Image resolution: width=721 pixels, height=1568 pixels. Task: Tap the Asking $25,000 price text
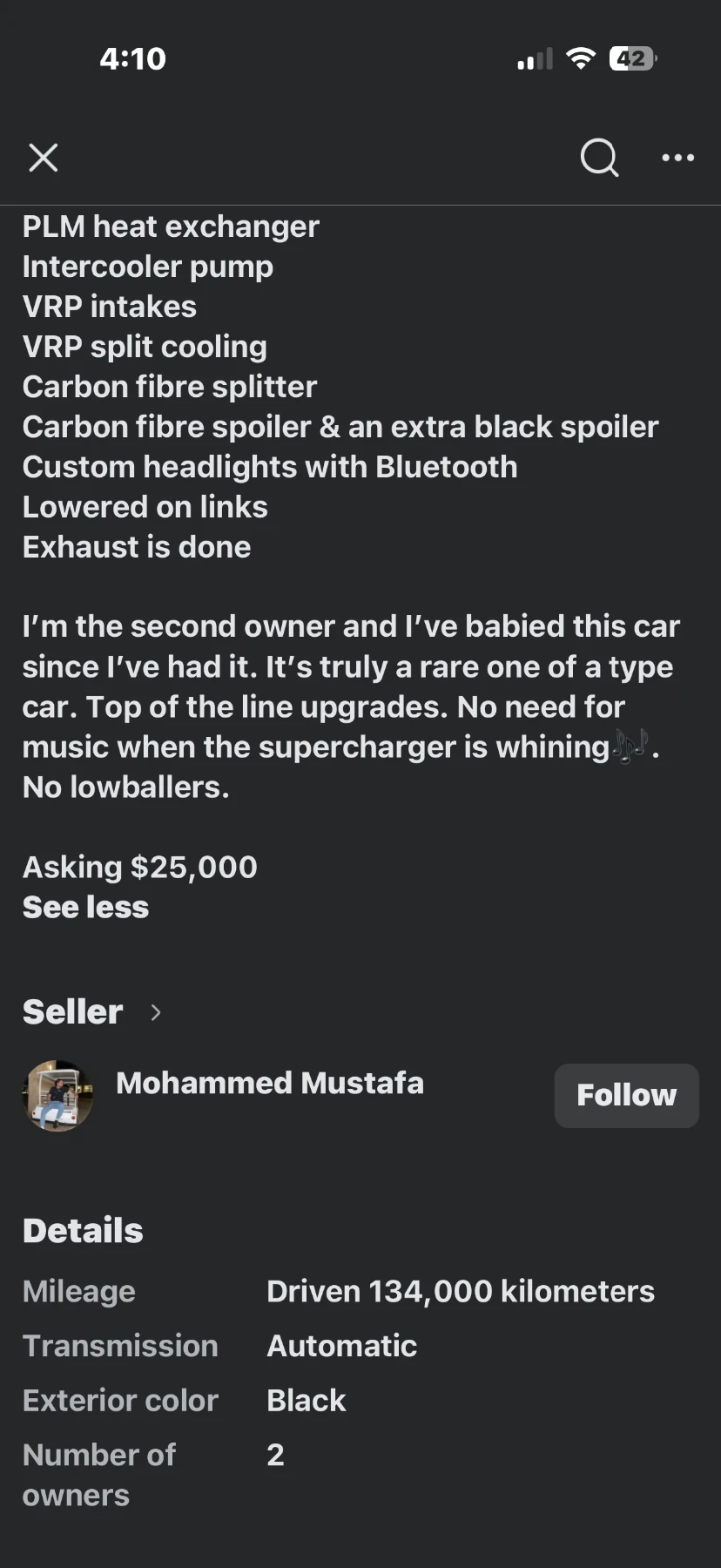140,867
